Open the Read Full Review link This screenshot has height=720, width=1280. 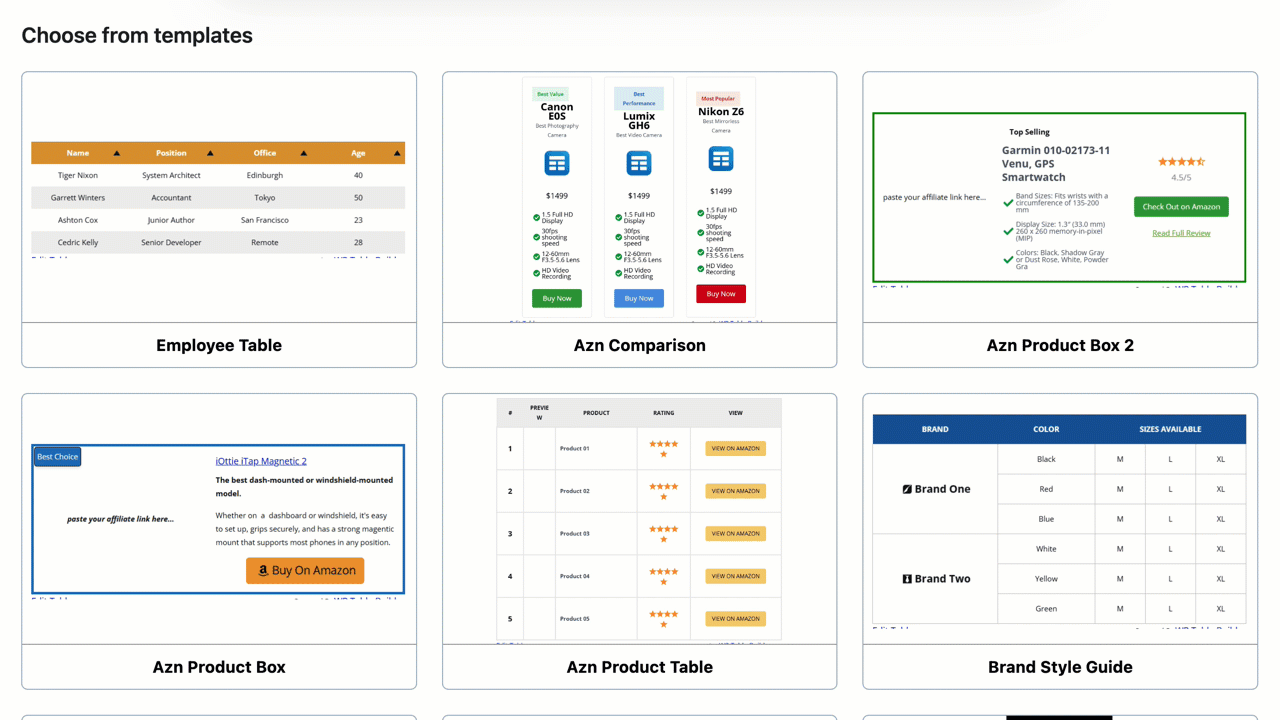(x=1181, y=233)
